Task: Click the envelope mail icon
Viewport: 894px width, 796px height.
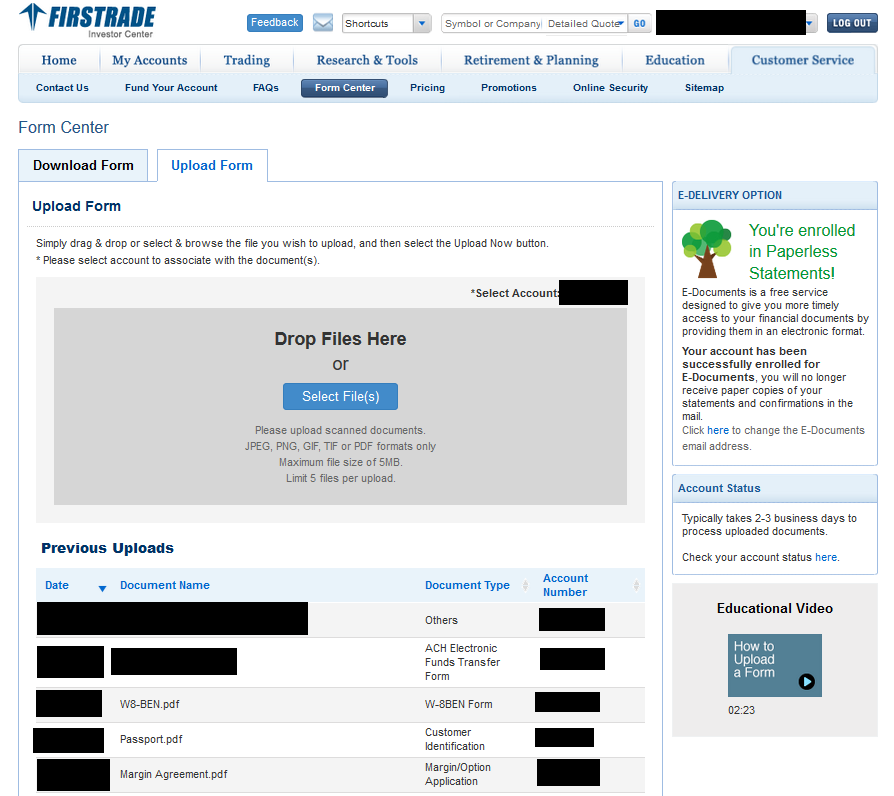Action: coord(323,23)
